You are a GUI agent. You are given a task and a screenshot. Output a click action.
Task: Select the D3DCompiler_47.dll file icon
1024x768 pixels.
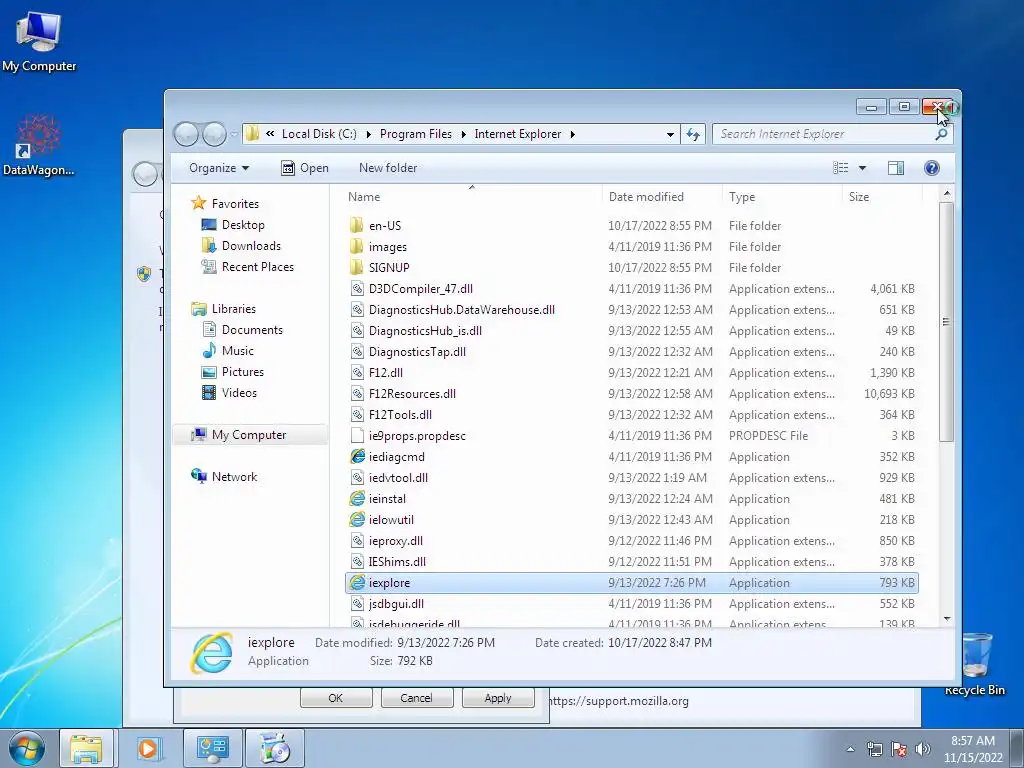click(357, 289)
